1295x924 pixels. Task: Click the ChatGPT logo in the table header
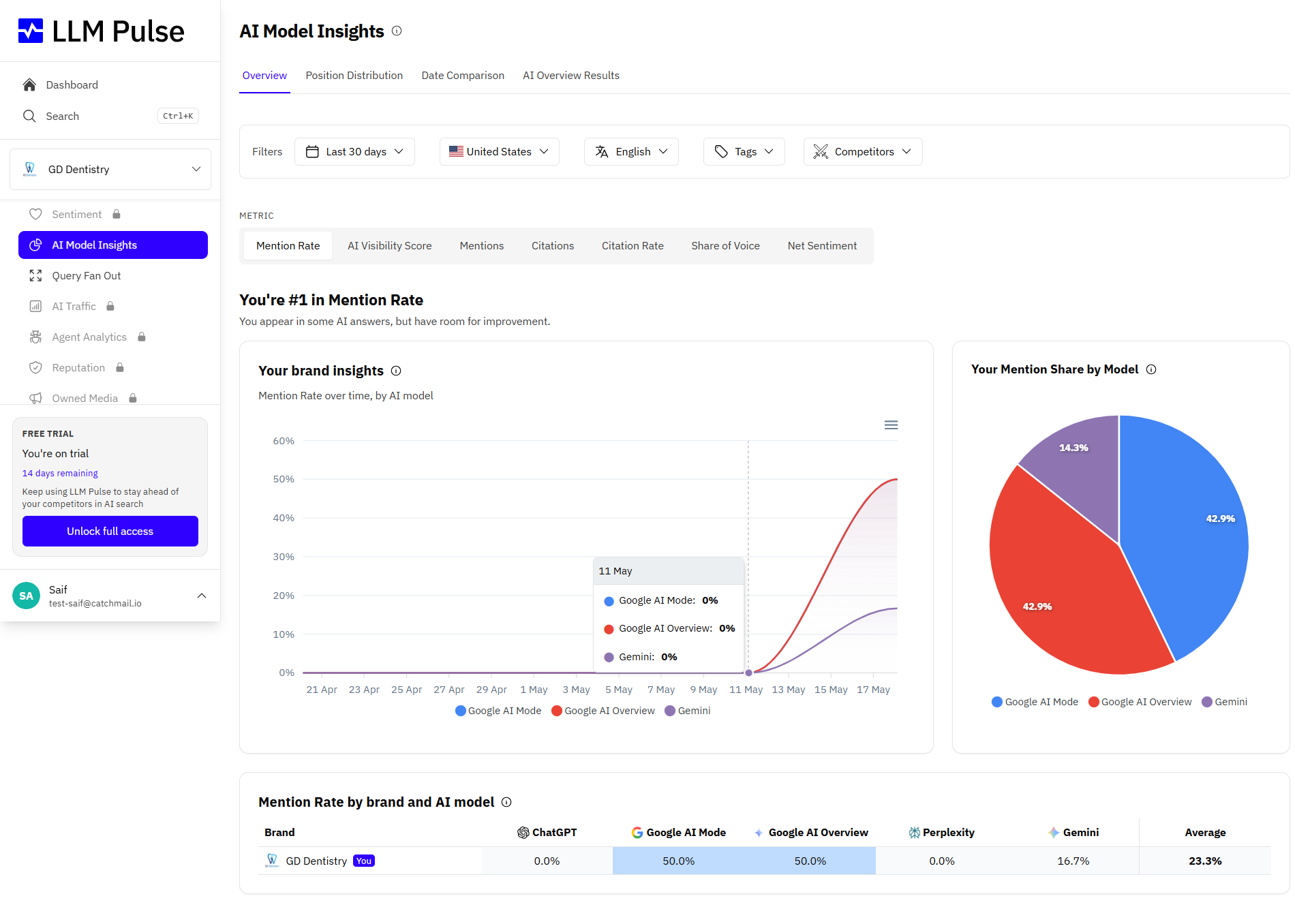[x=523, y=832]
